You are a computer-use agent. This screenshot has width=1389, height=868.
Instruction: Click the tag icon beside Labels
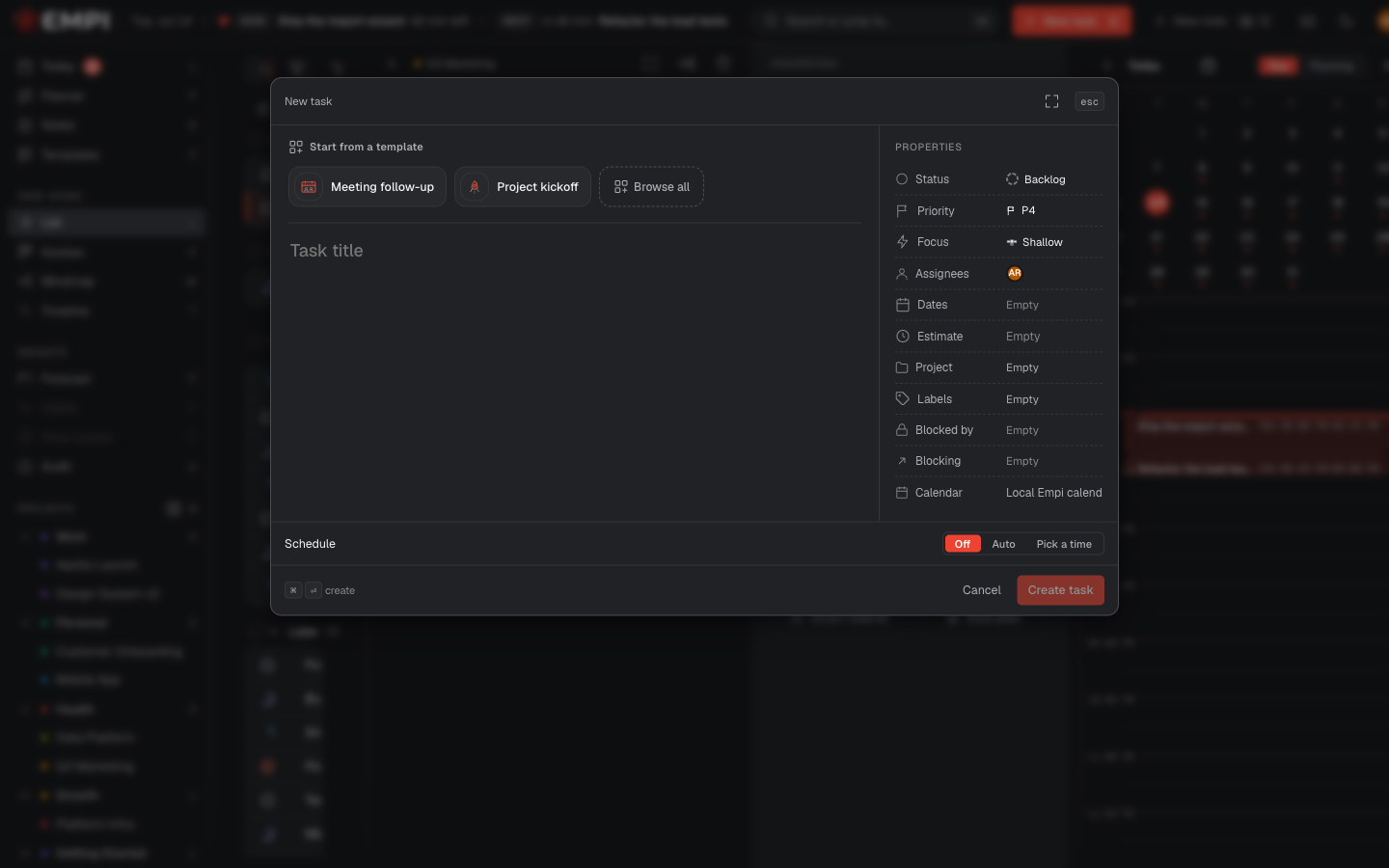pyautogui.click(x=902, y=399)
